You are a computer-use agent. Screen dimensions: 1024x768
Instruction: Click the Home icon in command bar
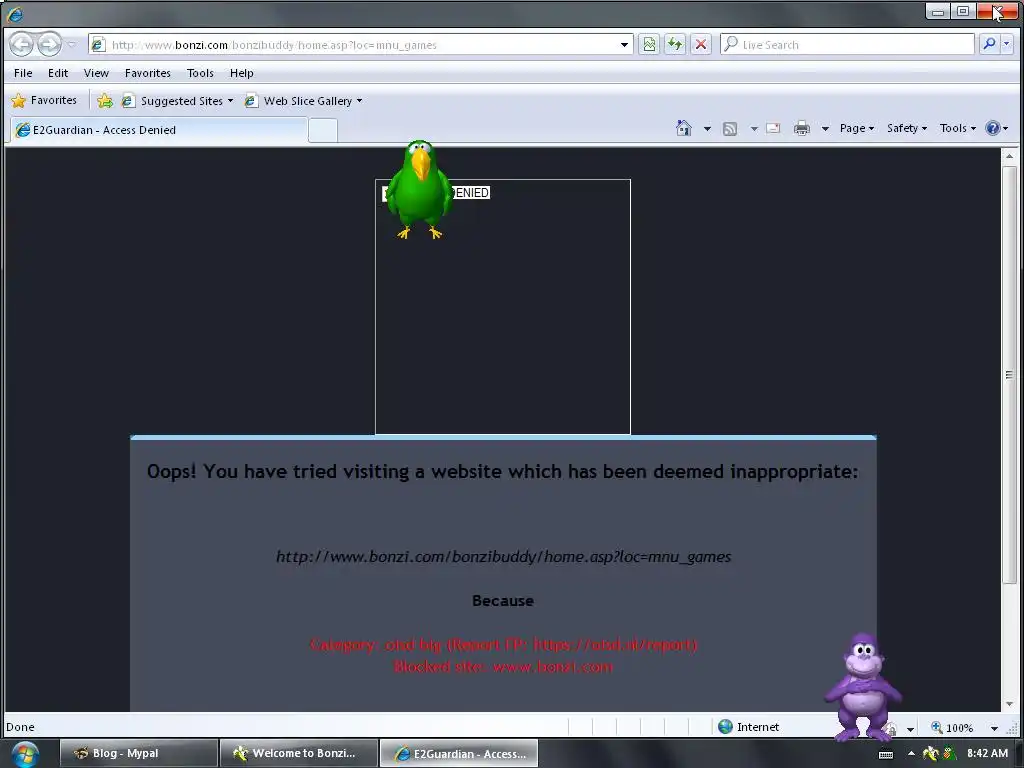click(x=684, y=128)
